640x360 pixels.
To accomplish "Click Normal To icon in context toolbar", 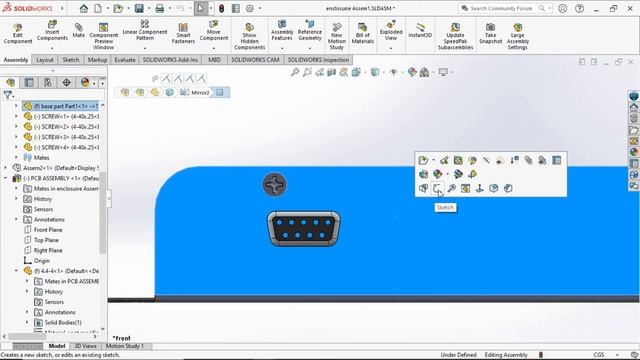I will point(480,188).
